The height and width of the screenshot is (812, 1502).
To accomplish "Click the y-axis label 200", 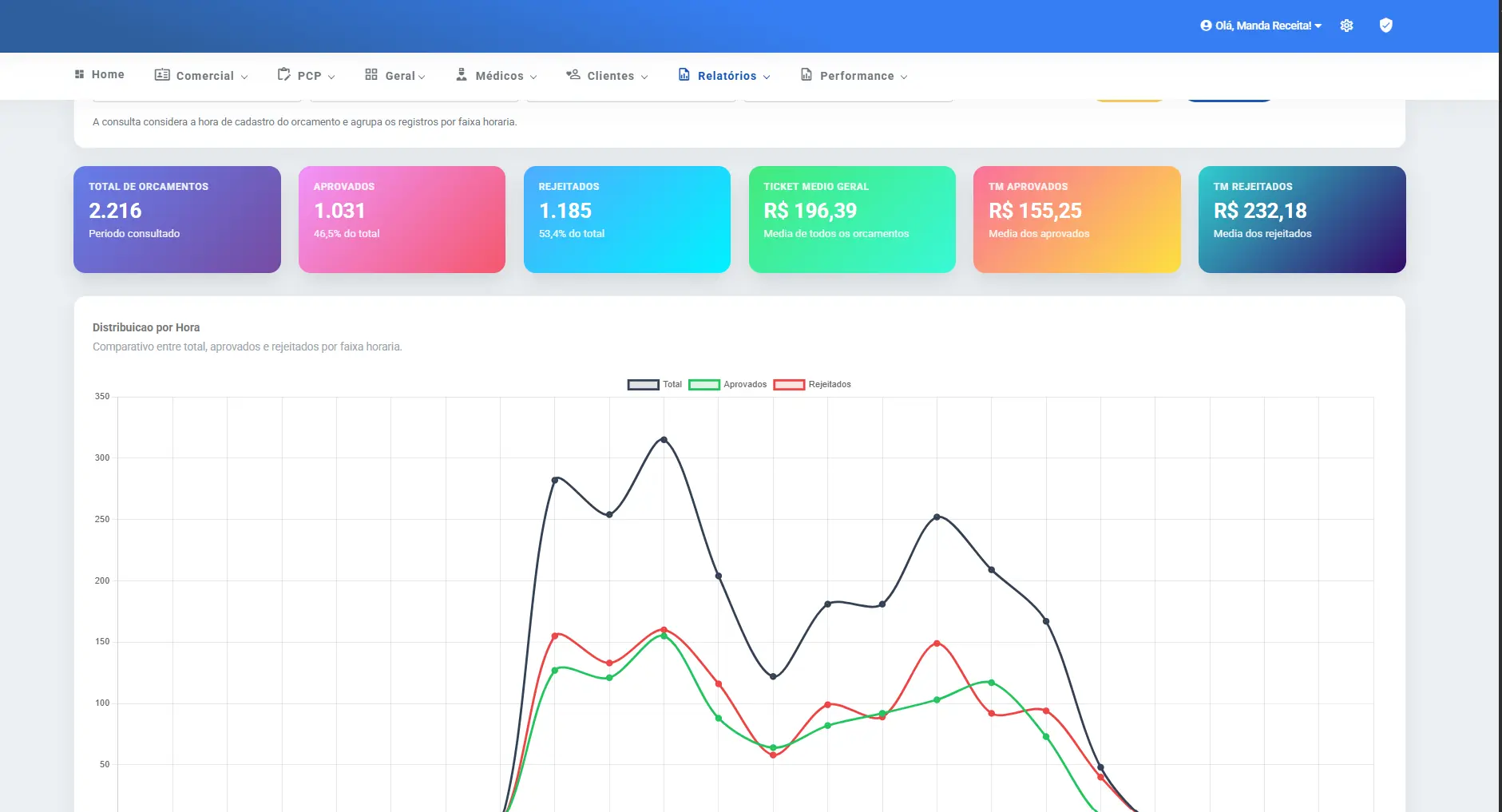I will (x=102, y=580).
